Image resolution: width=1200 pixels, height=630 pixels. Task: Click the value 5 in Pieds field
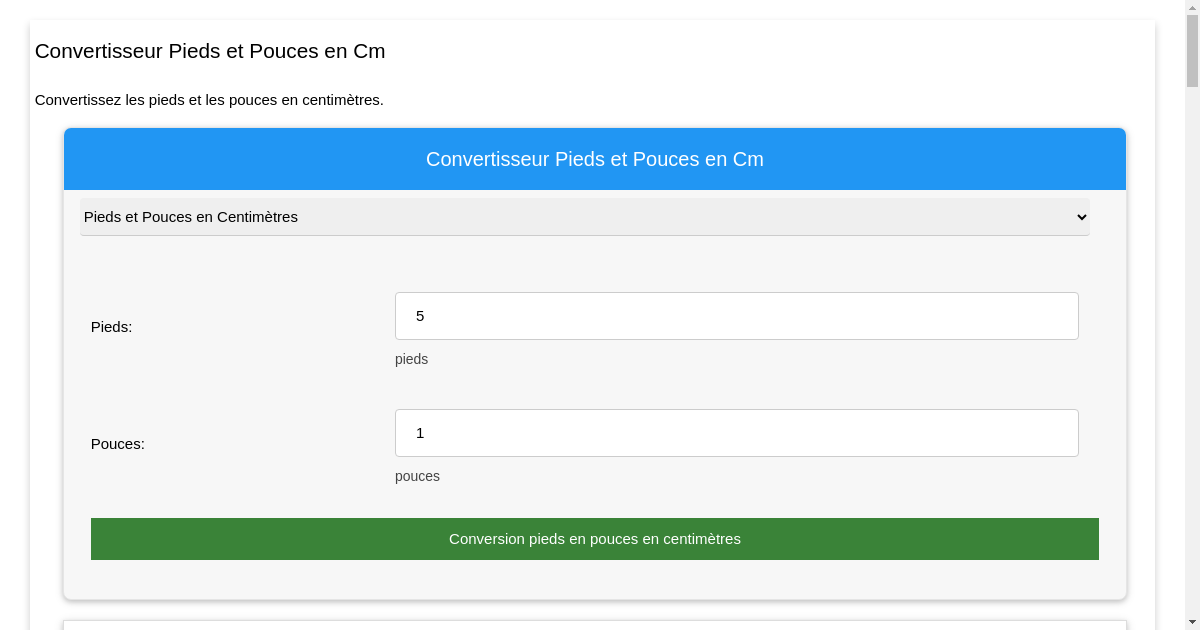tap(420, 316)
